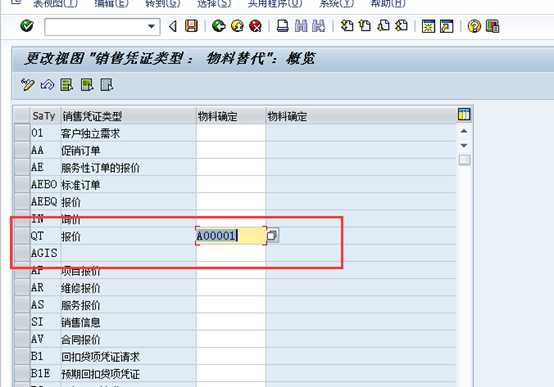Click the 回扣贷项凭证请求 cell
This screenshot has height=387, width=554.
[128, 356]
